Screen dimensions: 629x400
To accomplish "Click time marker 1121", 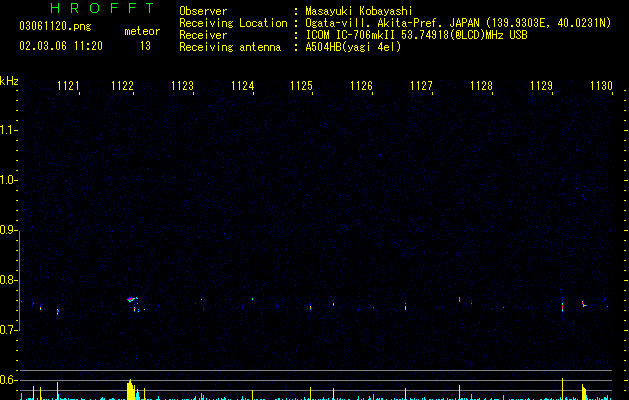I will pyautogui.click(x=68, y=86).
